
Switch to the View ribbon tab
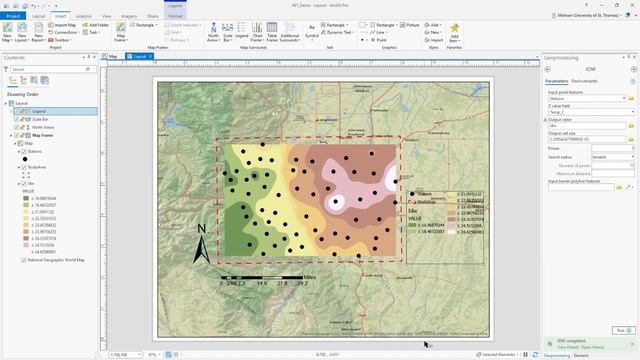pos(107,16)
